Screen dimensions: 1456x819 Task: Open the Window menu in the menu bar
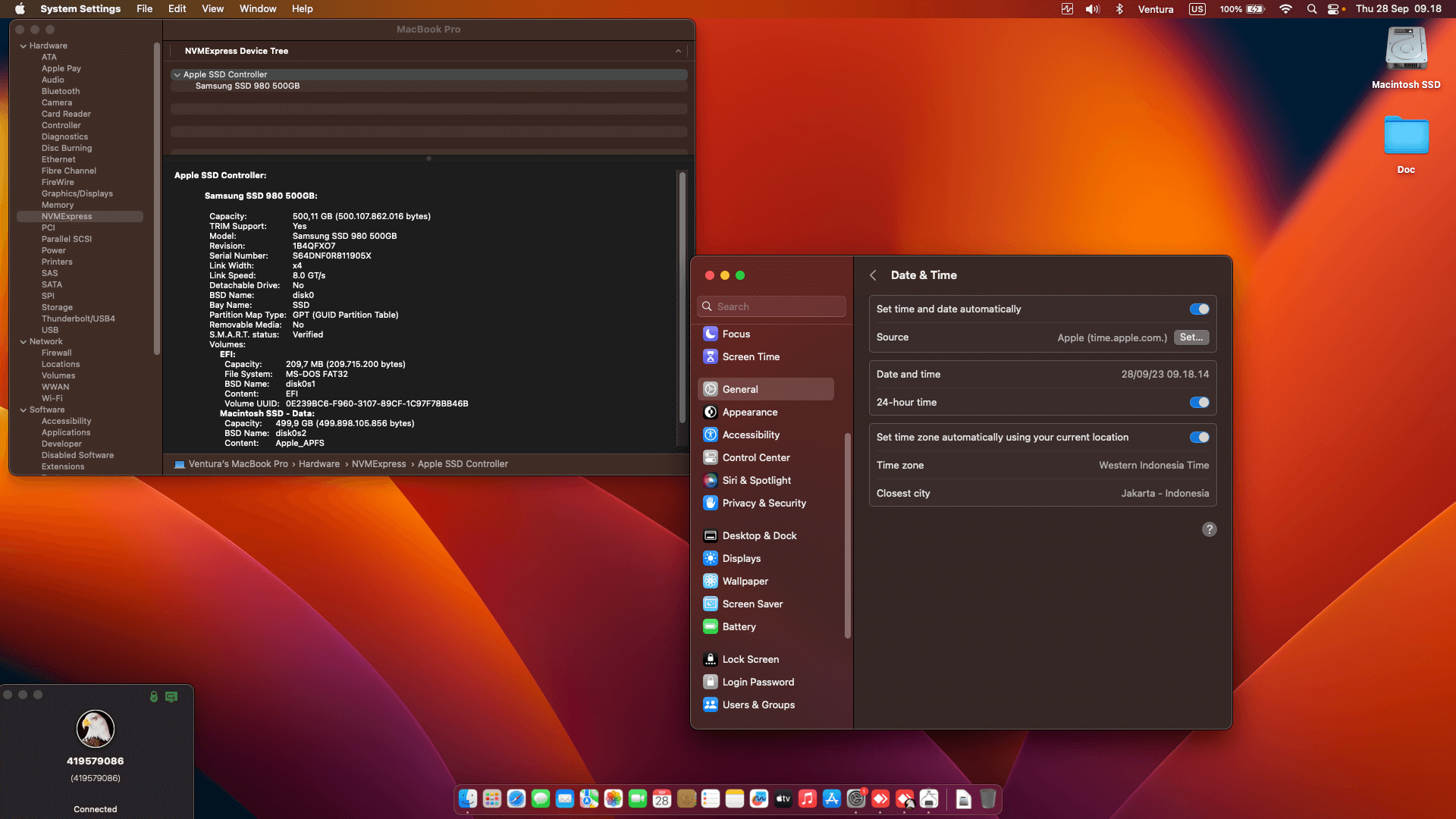pos(257,8)
